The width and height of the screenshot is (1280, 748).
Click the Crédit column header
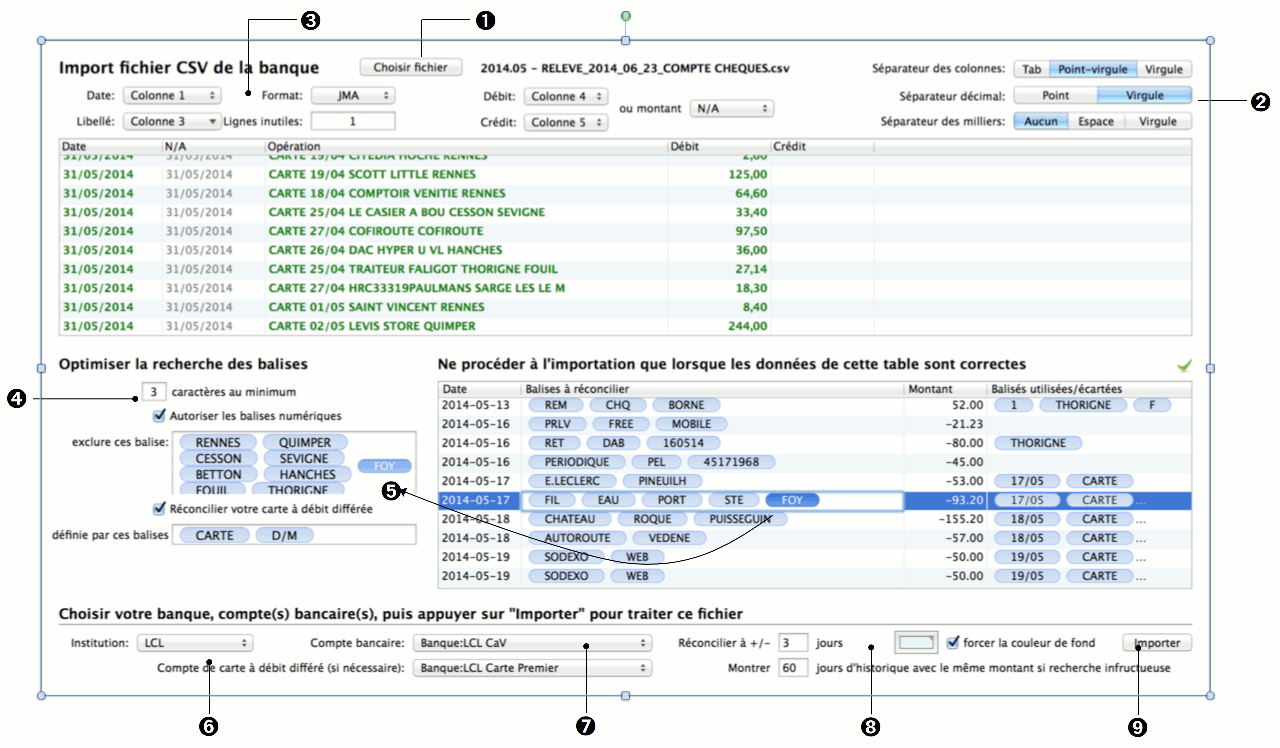(x=822, y=147)
